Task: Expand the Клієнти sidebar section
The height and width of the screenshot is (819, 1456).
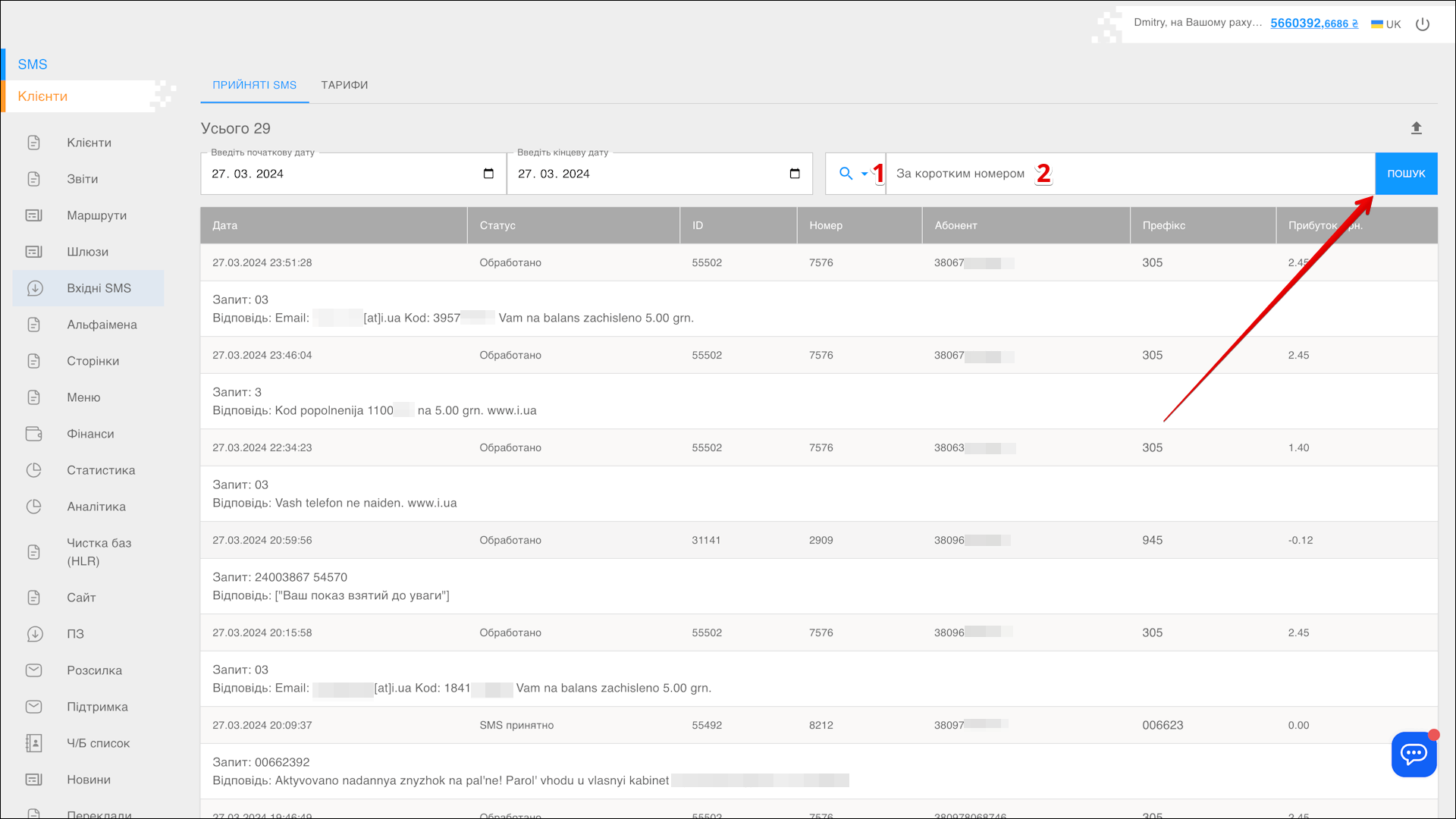Action: point(43,96)
